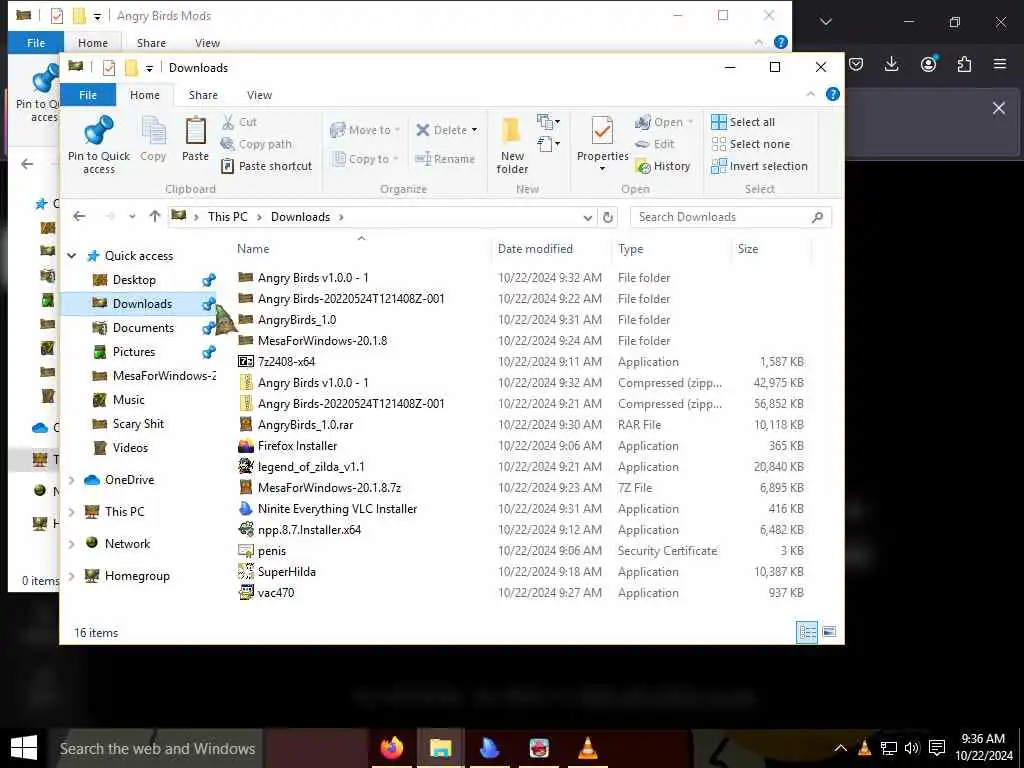This screenshot has height=768, width=1024.
Task: Expand the Network tree node
Action: tap(72, 544)
